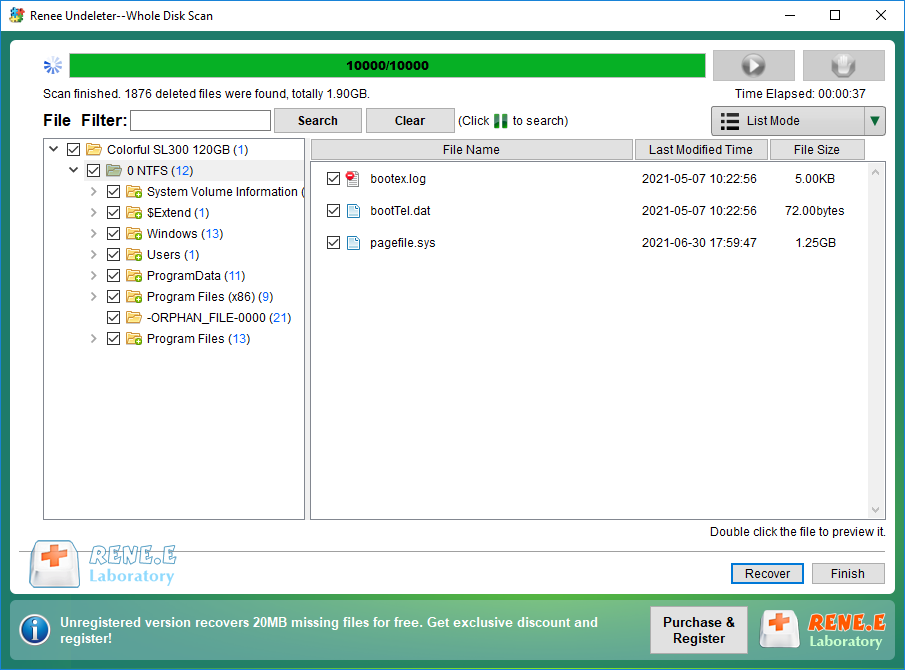The image size is (905, 670).
Task: Click the Windows folder icon
Action: (134, 233)
